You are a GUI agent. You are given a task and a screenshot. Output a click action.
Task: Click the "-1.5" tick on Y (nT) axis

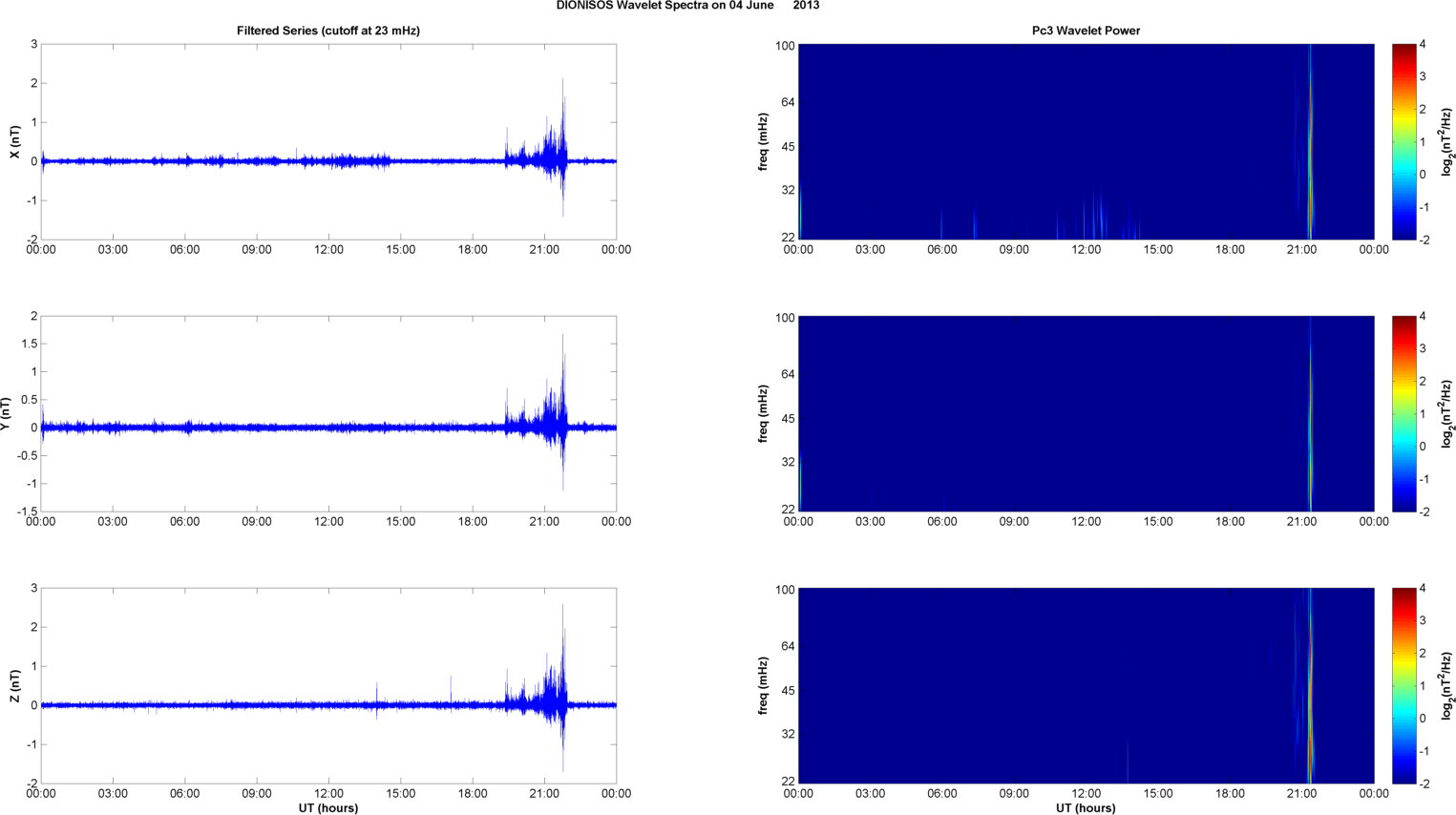(x=26, y=512)
